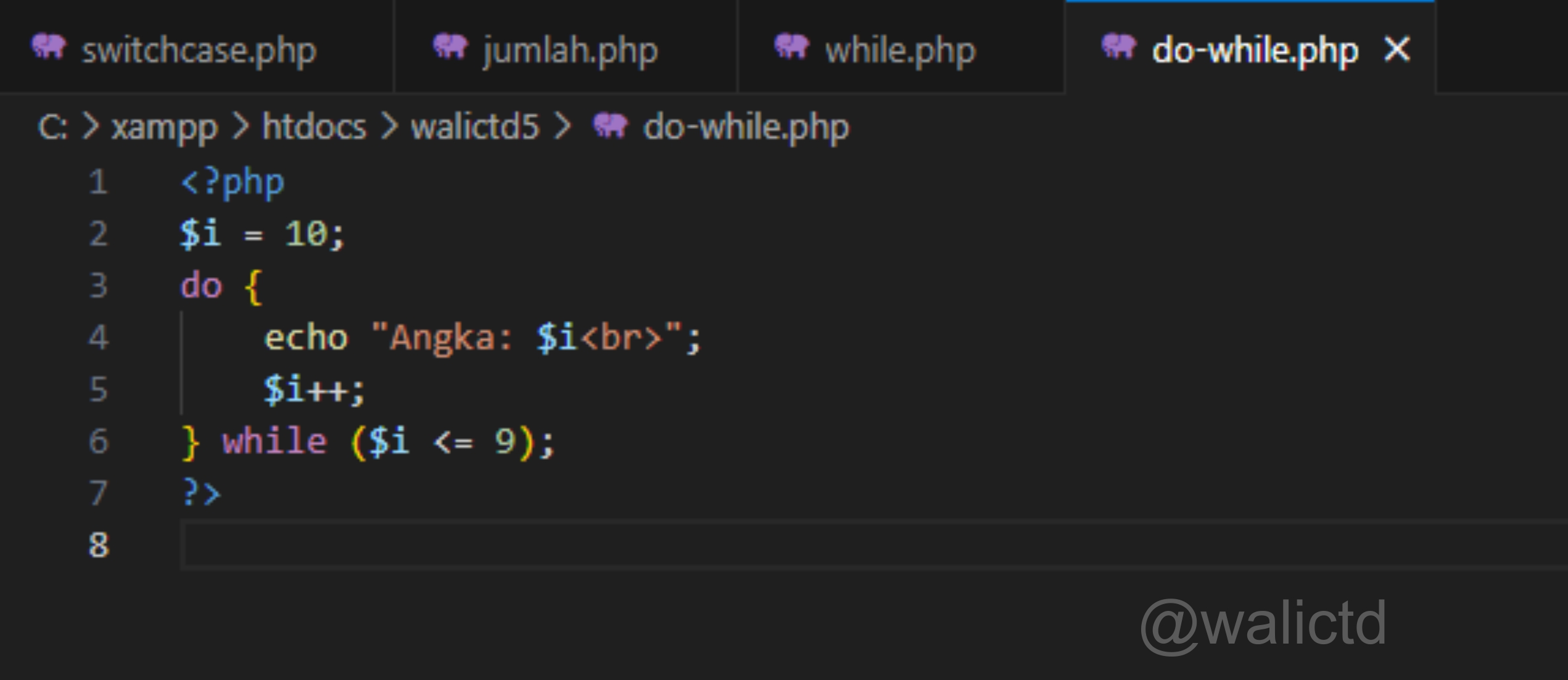The image size is (1568, 680).
Task: Click the PHP icon on jumlah.php tab
Action: coord(450,47)
